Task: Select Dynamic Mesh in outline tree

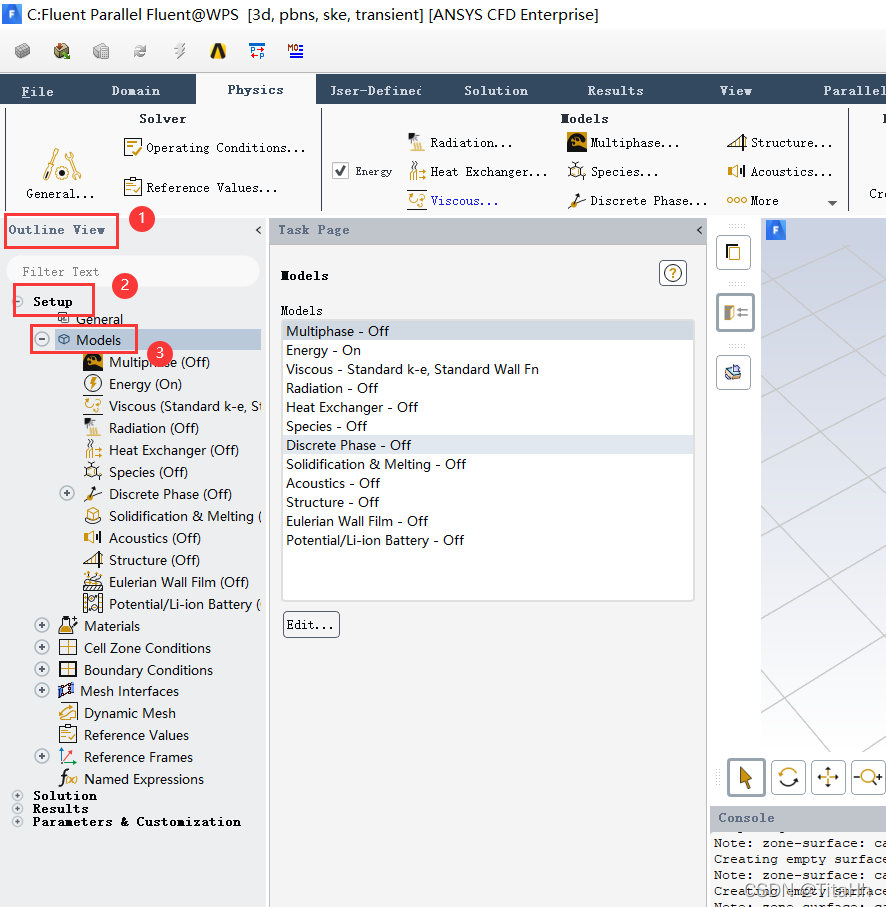Action: [x=130, y=713]
